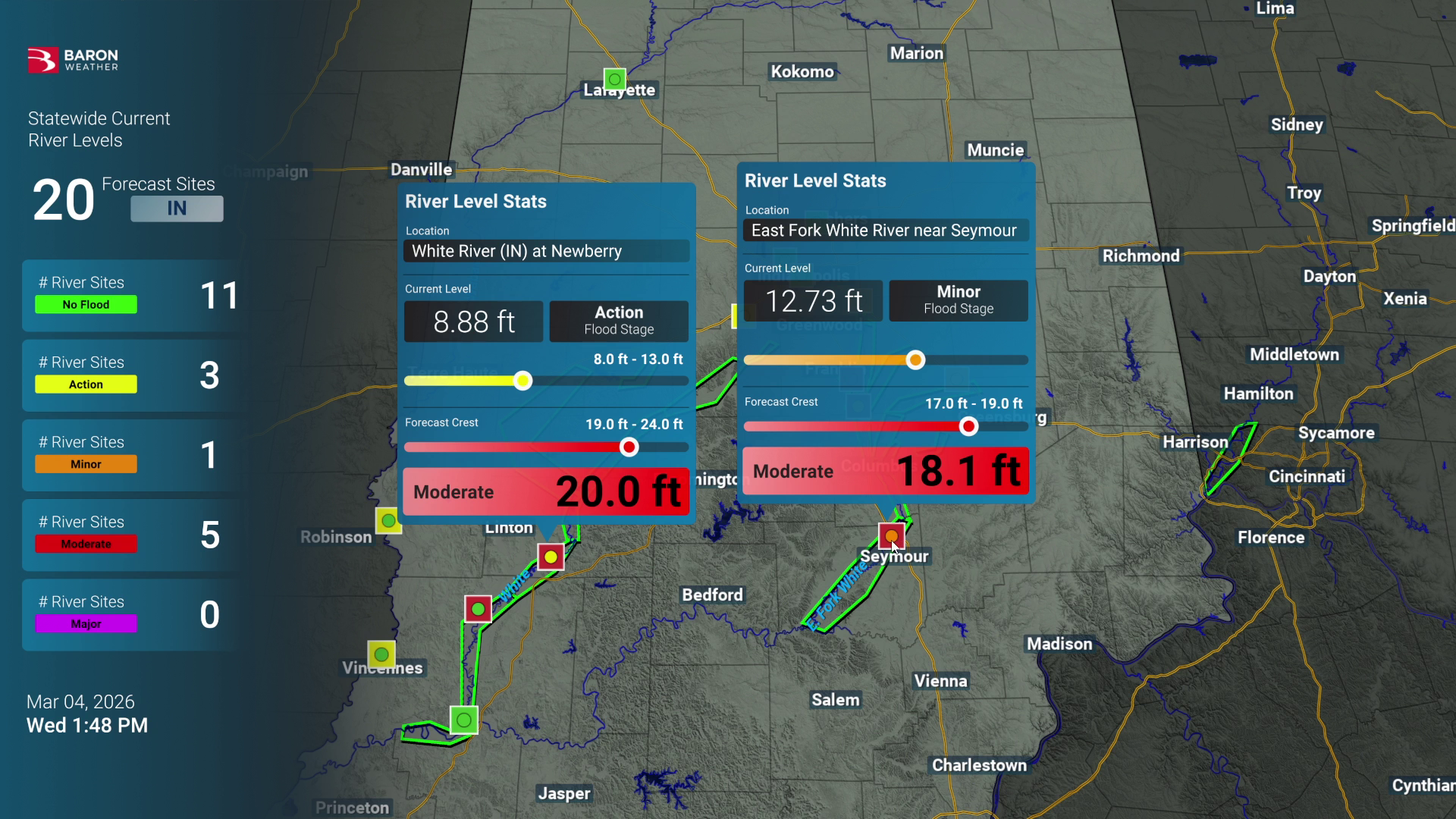Viewport: 1456px width, 819px height.
Task: Click the Lafayette green river site marker
Action: pyautogui.click(x=615, y=79)
